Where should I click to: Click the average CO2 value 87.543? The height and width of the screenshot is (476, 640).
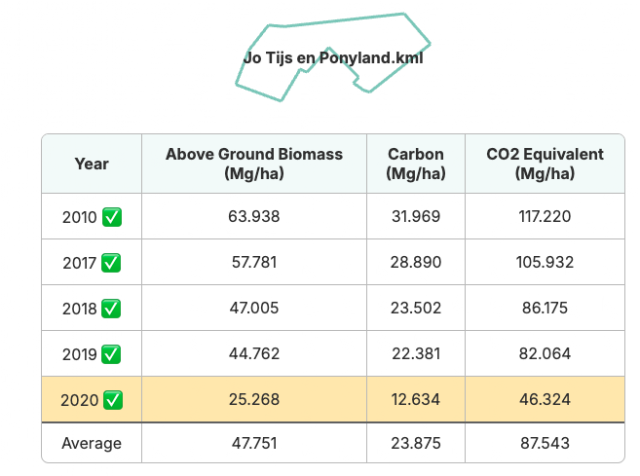[544, 443]
